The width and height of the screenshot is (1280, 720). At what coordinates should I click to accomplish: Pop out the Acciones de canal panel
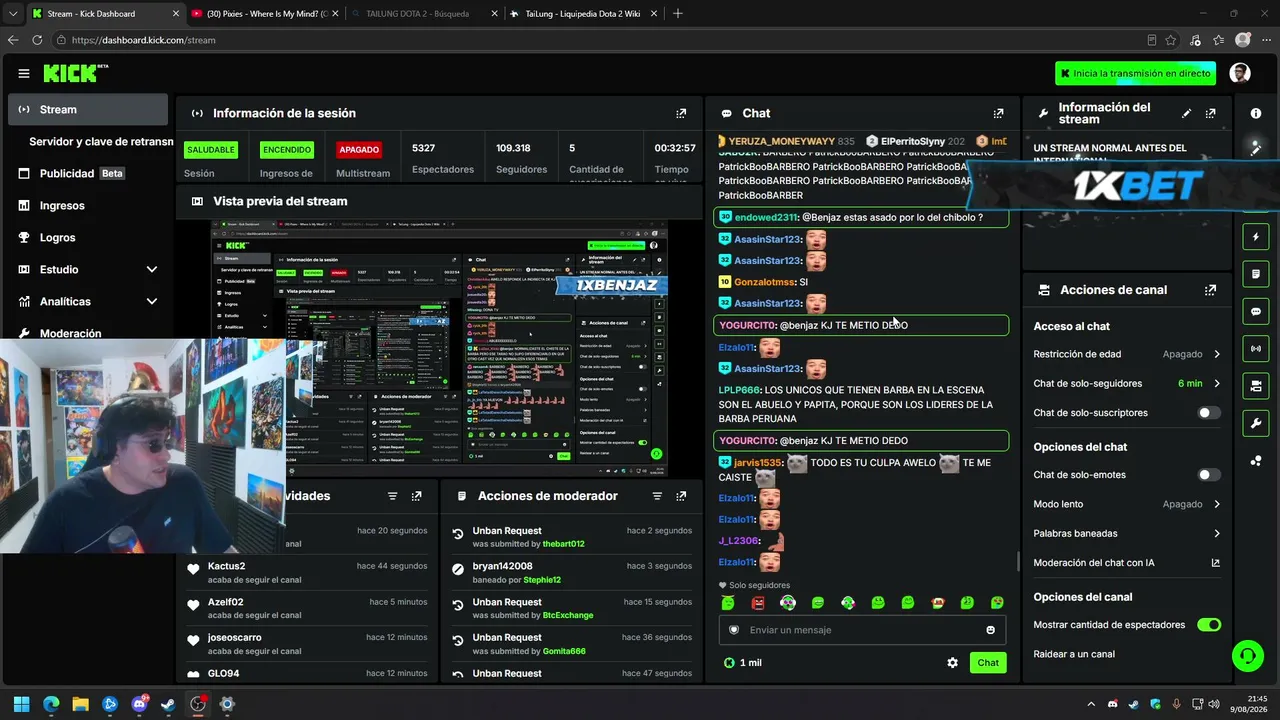click(1211, 290)
